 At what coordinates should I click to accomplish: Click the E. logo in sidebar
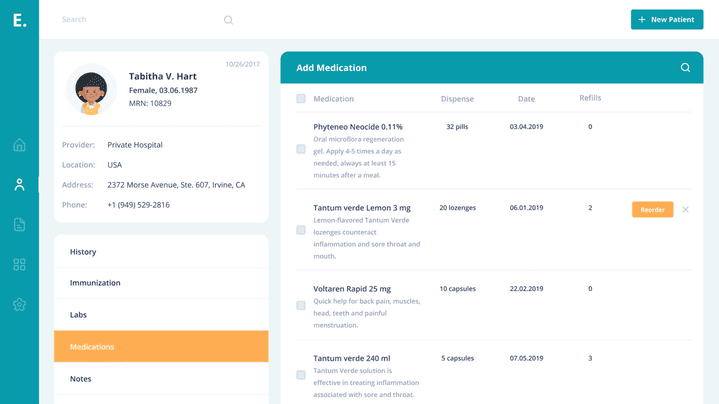point(19,20)
